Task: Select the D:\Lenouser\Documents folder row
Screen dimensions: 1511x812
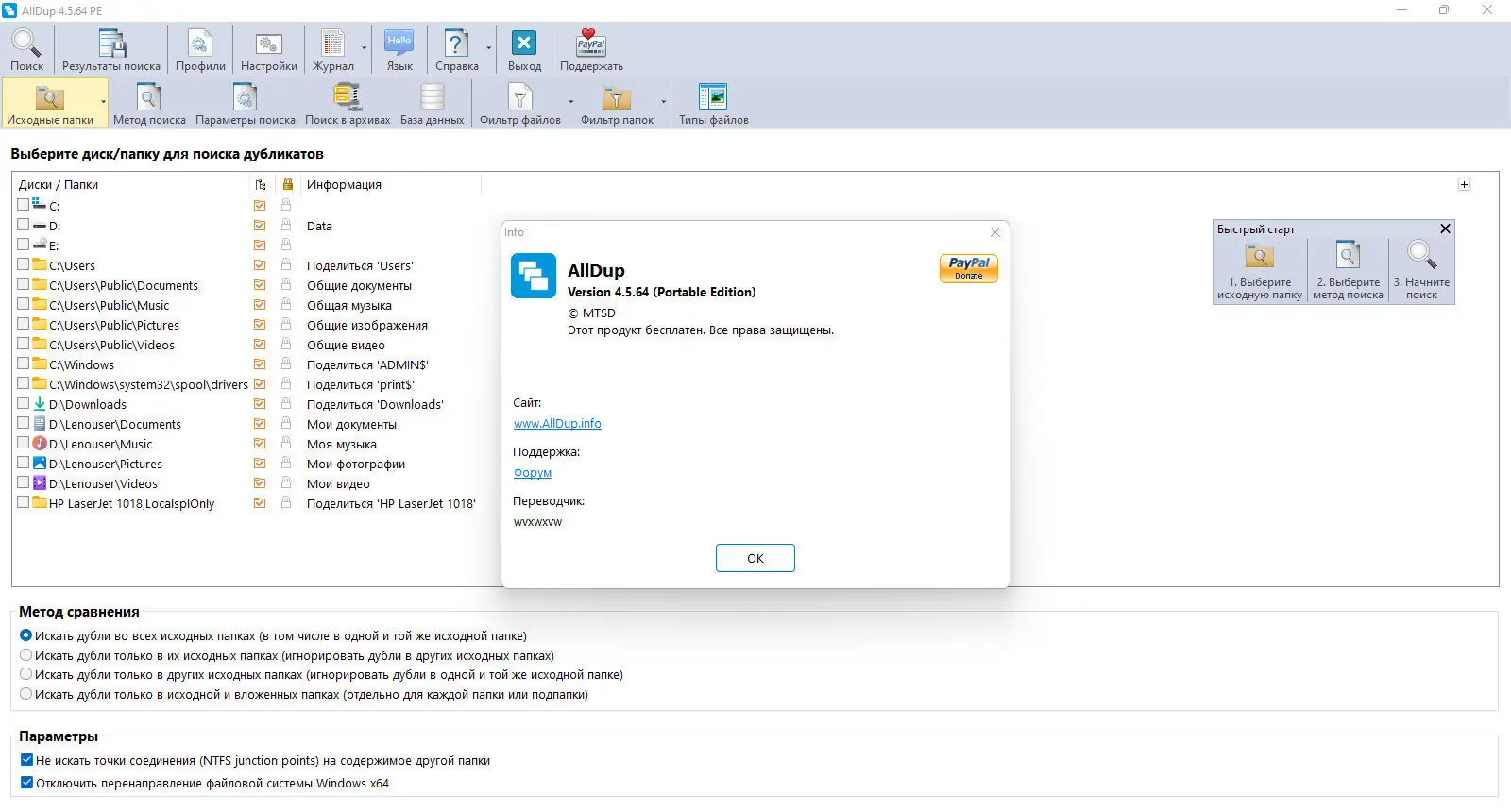Action: 114,424
